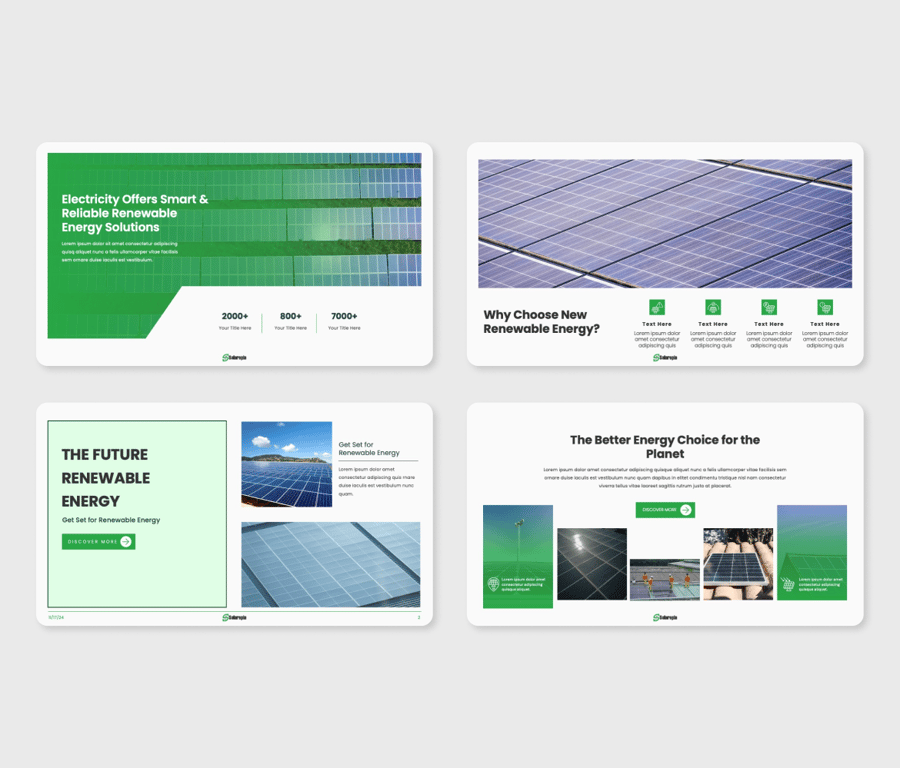Viewport: 900px width, 768px height.
Task: Click the logo at the bottom of the Electricity Offers slide
Action: (234, 357)
